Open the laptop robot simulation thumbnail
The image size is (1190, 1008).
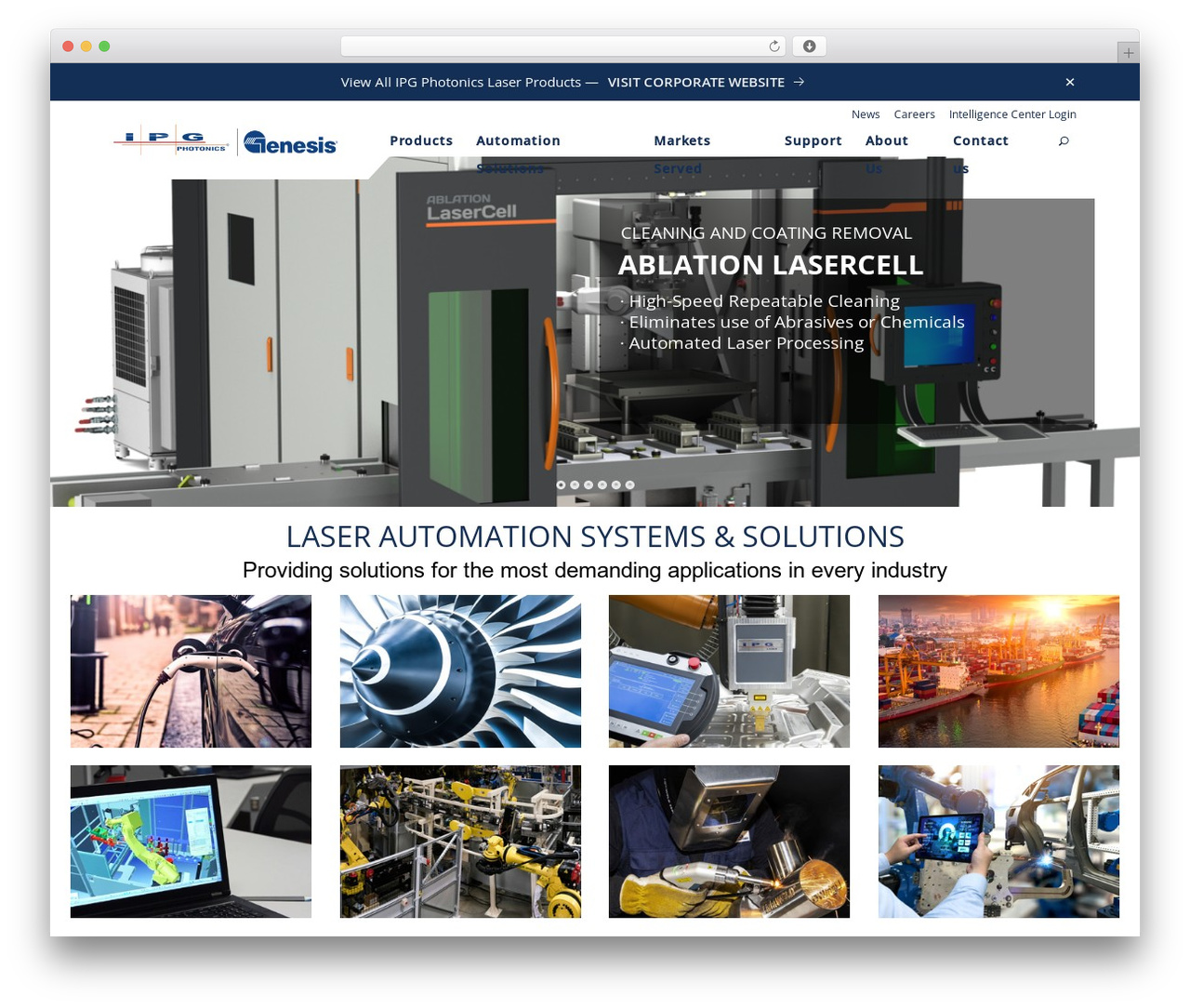tap(191, 842)
